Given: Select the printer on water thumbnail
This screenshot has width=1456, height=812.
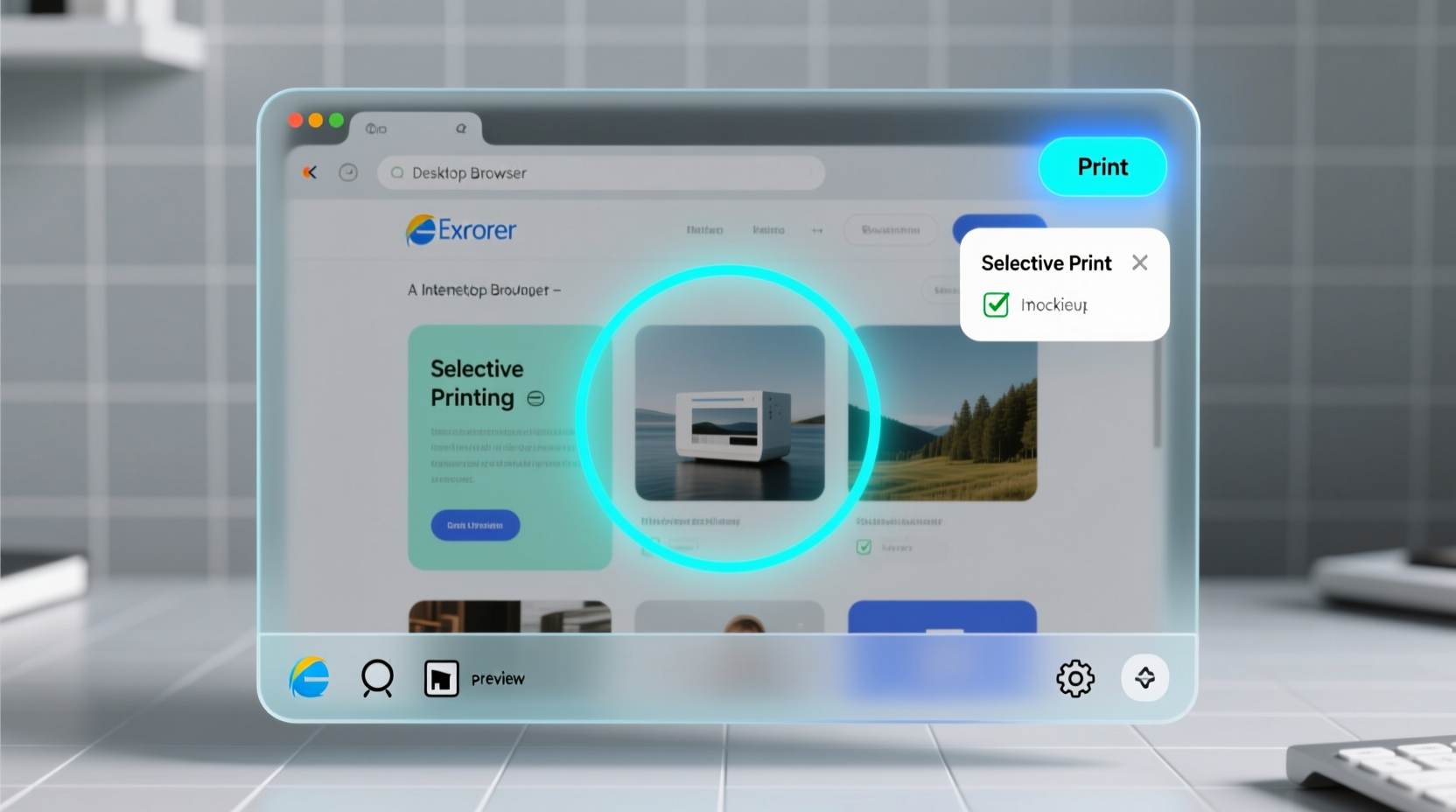Looking at the screenshot, I should (730, 413).
